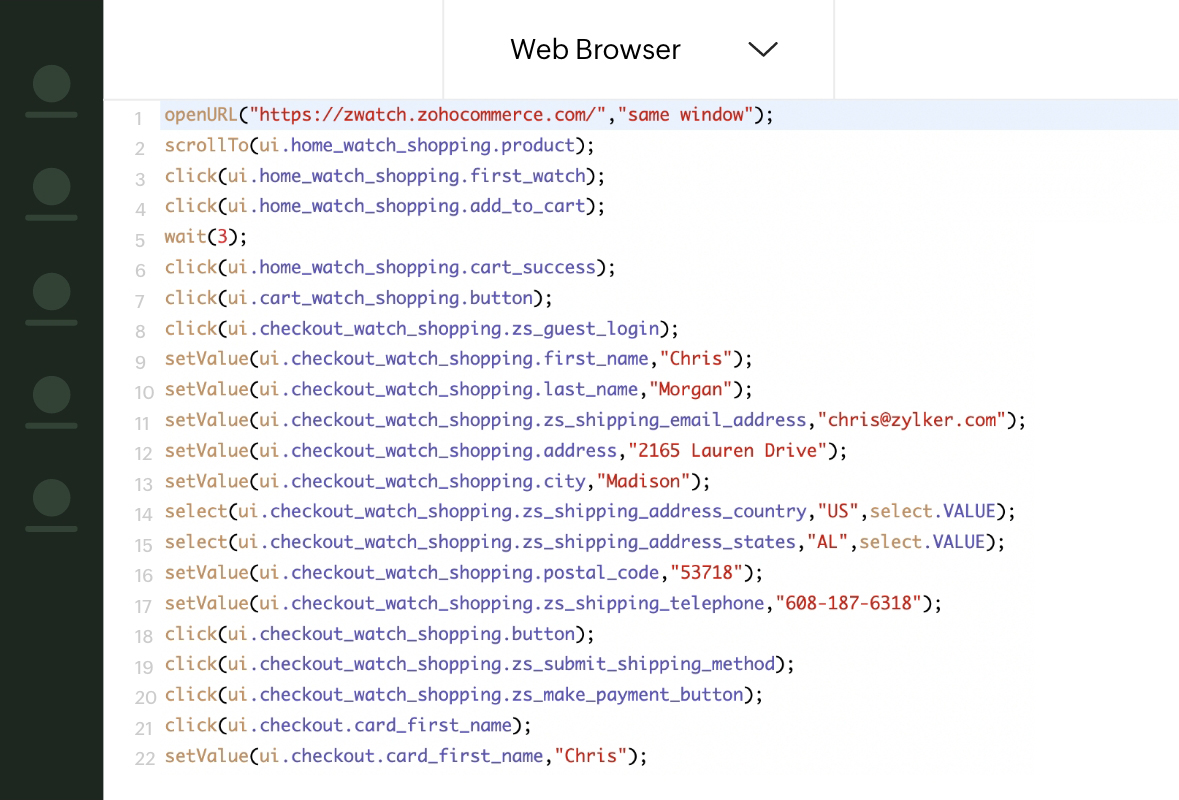Select line 3 click first_watch statement
Screen dimensions: 1179x800
coord(384,176)
